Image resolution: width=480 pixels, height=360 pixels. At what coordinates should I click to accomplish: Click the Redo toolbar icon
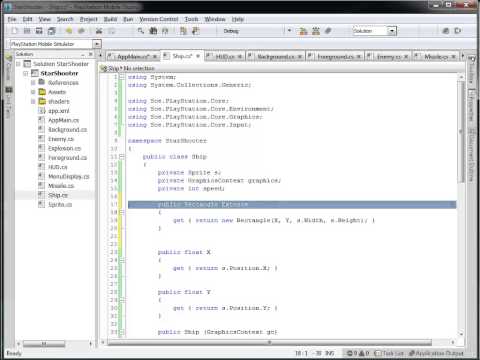tap(81, 31)
